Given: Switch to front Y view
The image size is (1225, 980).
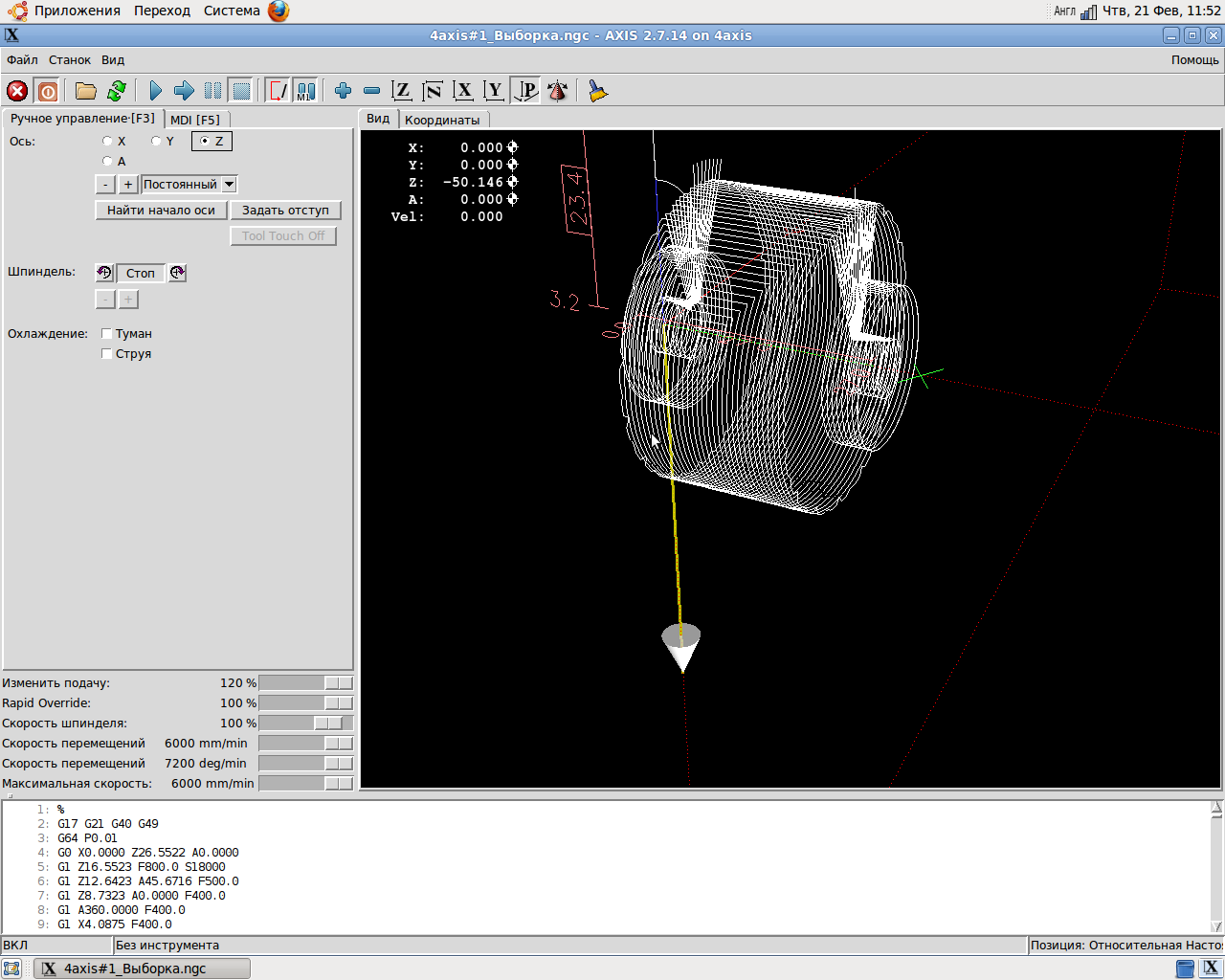Looking at the screenshot, I should pos(494,91).
